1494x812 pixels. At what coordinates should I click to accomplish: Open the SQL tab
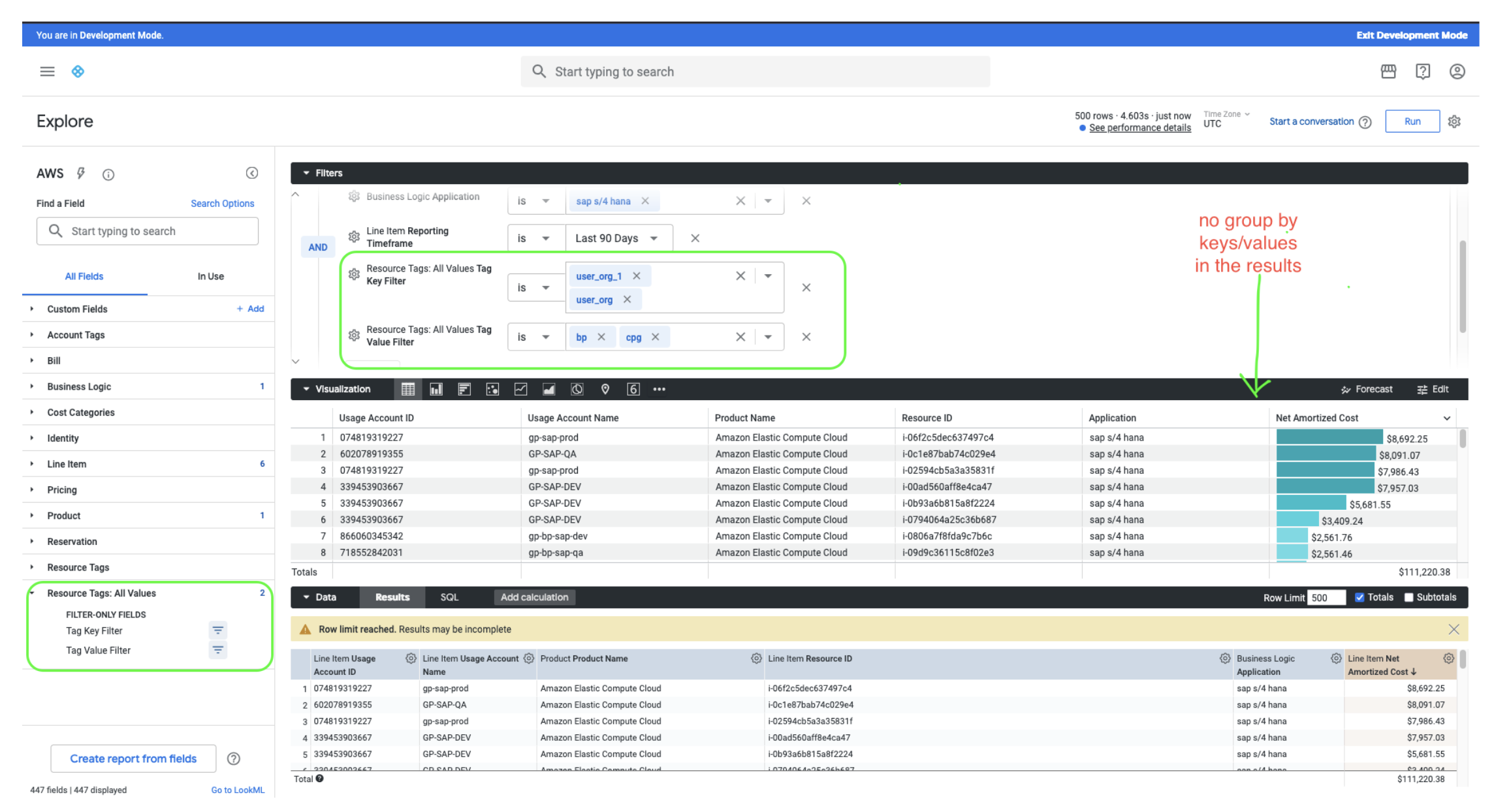pyautogui.click(x=449, y=597)
